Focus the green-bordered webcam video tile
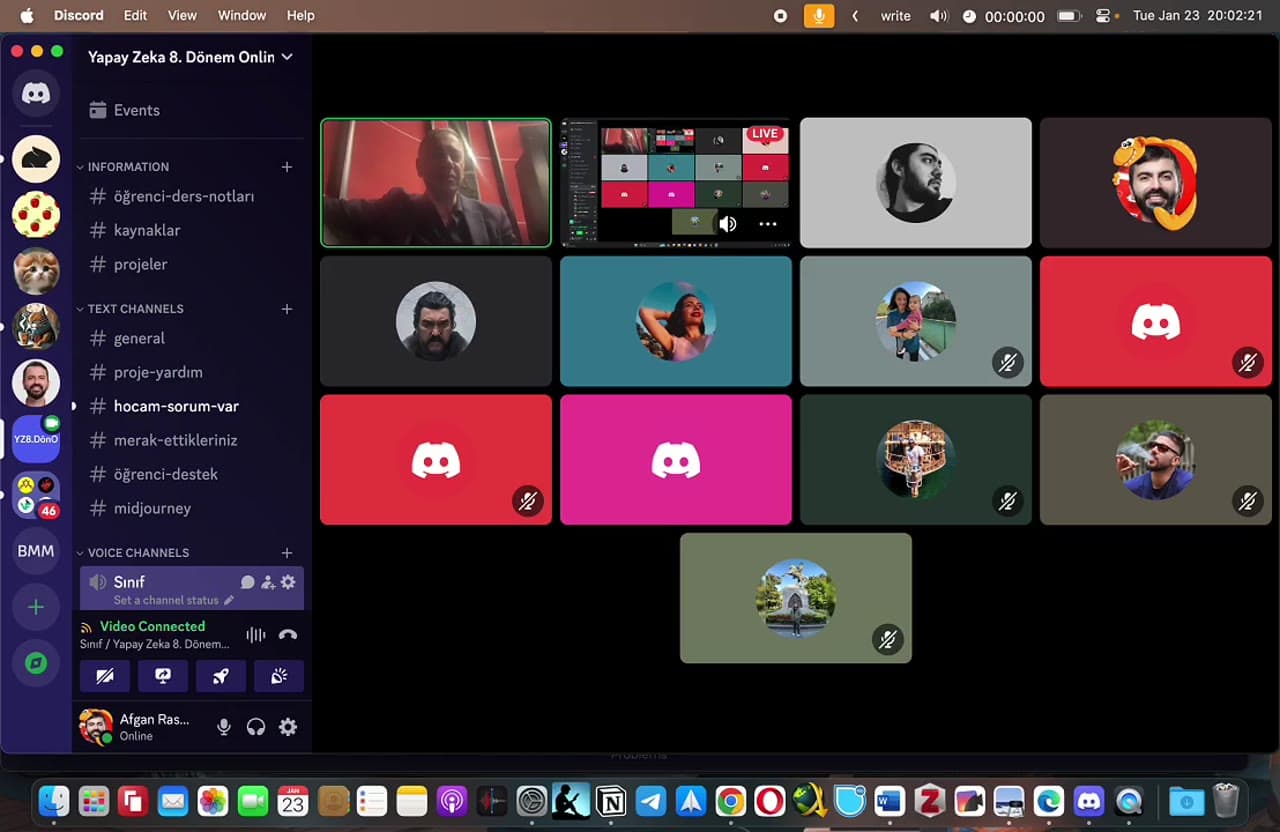 coord(436,183)
